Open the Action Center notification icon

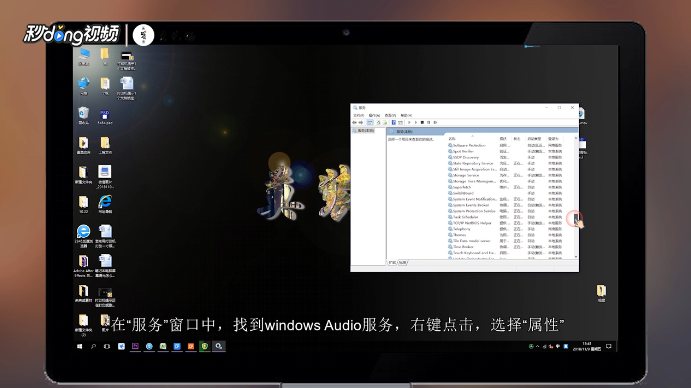click(x=609, y=347)
